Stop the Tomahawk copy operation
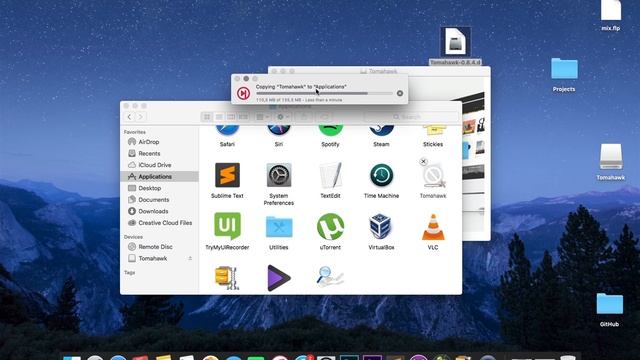Viewport: 640px width, 360px height. (400, 93)
